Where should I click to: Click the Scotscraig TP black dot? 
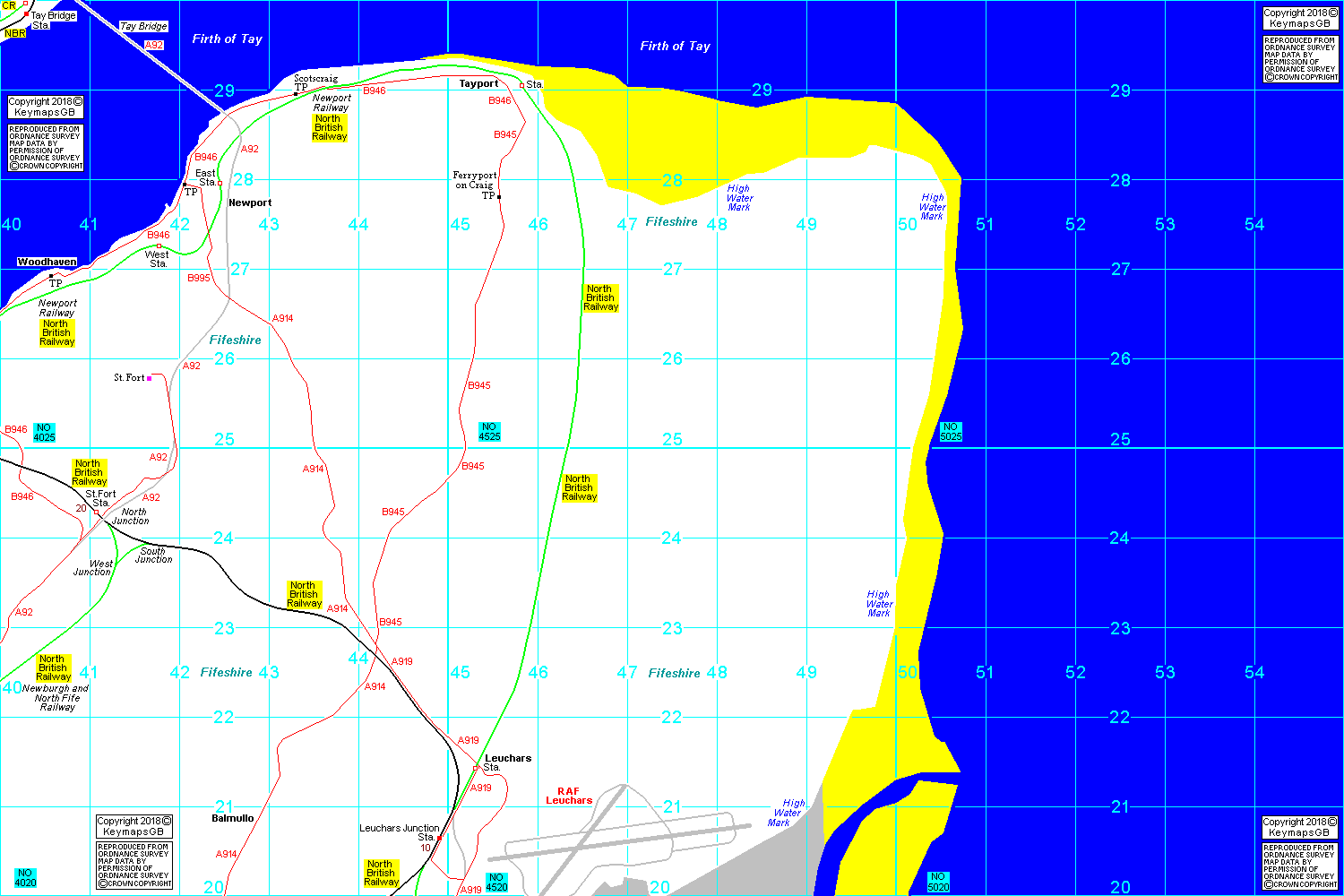click(x=296, y=93)
